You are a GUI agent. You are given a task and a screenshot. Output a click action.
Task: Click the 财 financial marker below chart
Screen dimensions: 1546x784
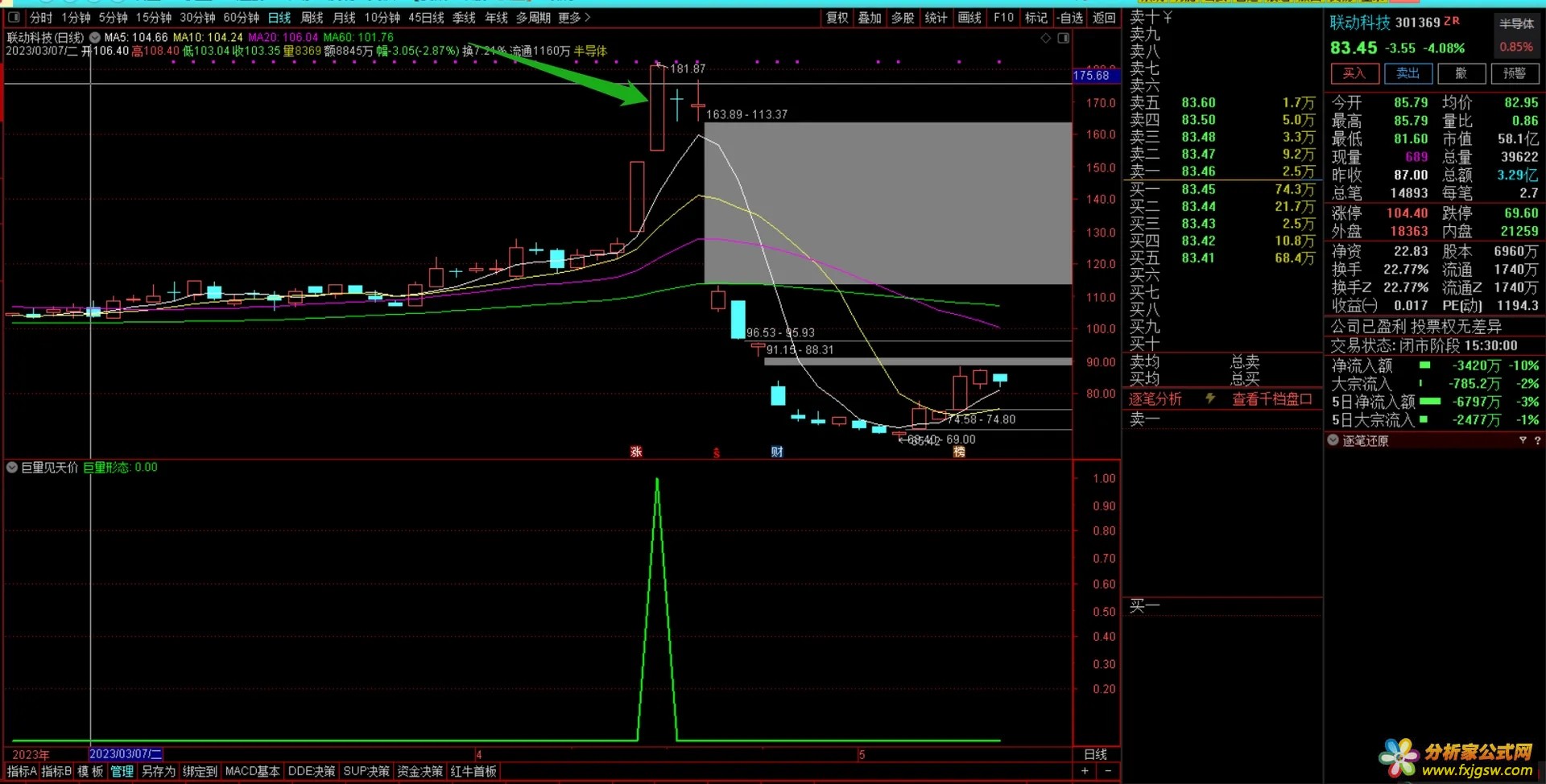coord(777,452)
